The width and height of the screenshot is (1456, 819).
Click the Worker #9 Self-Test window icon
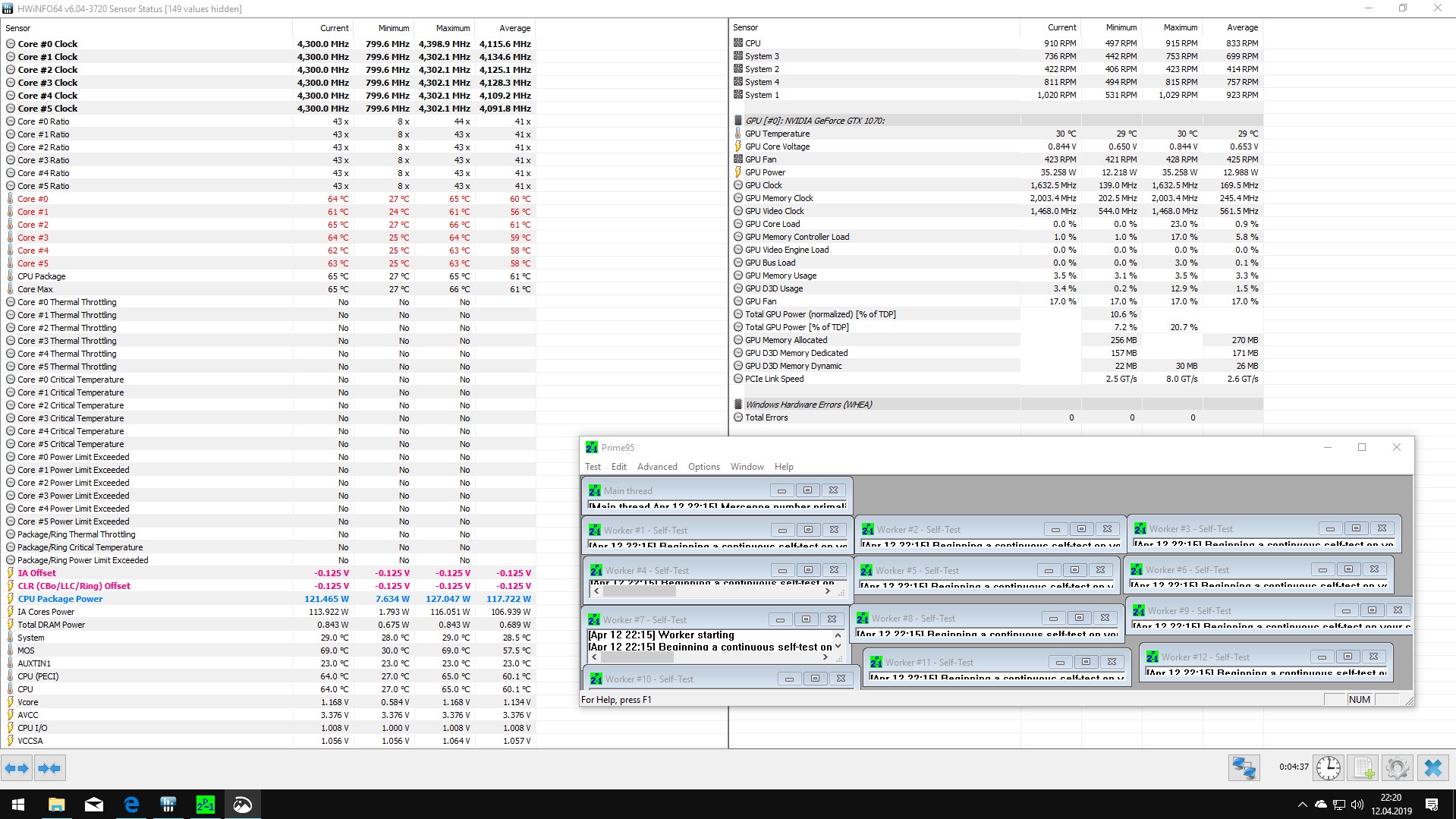coord(1139,610)
